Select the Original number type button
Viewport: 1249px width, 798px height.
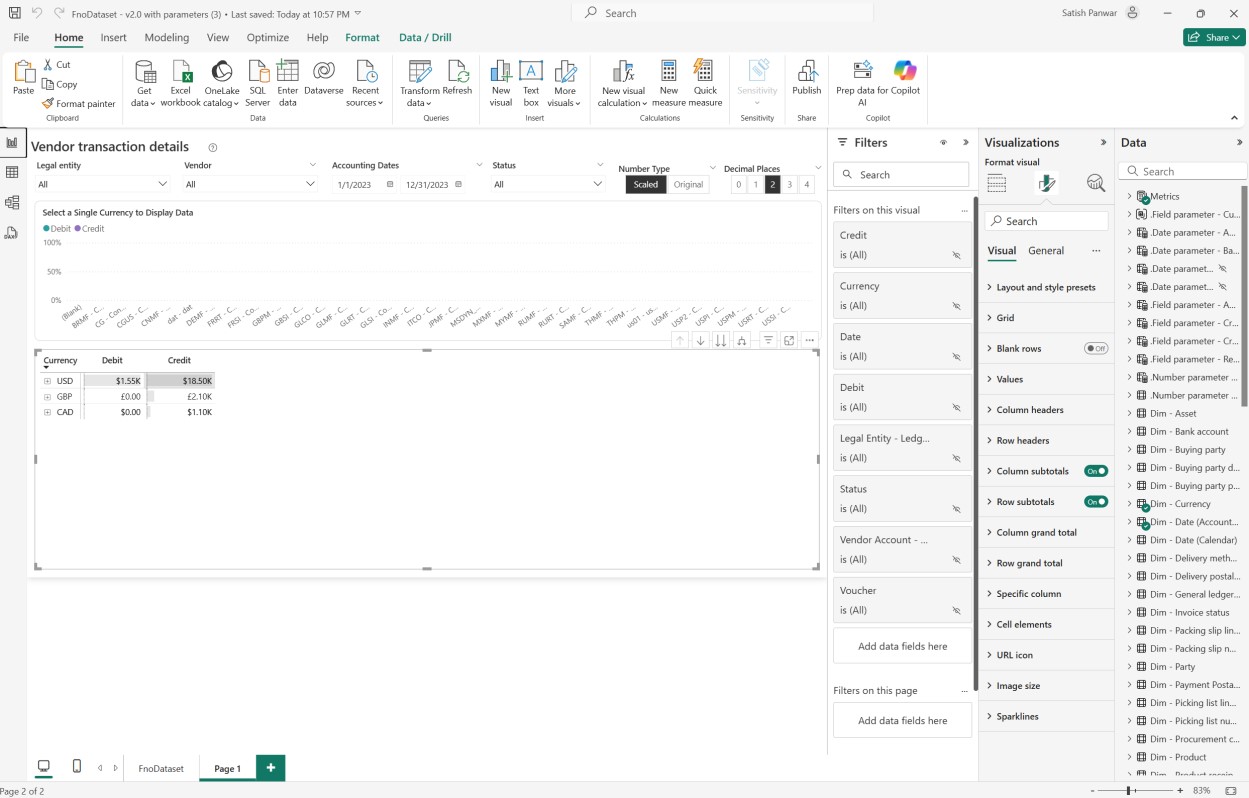(x=688, y=185)
